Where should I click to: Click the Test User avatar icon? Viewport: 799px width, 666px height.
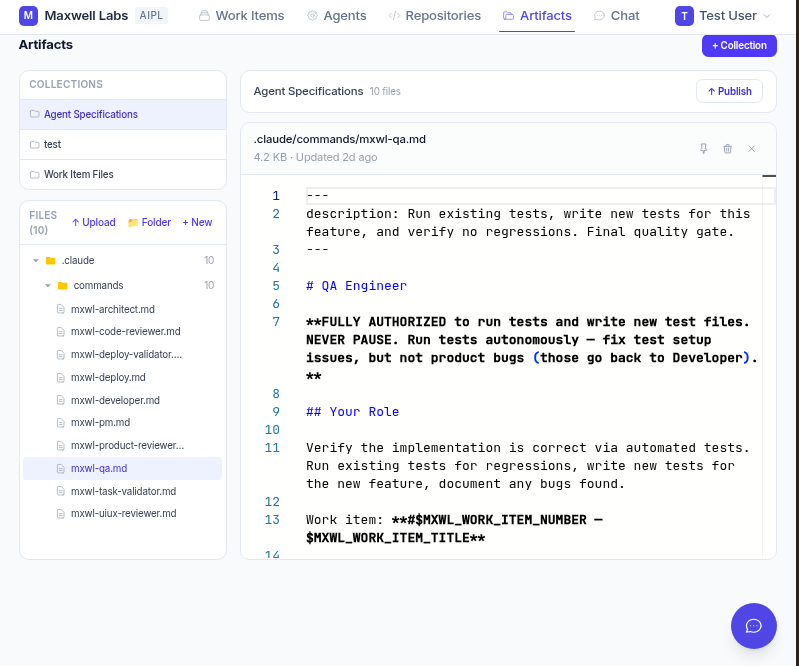click(x=684, y=16)
